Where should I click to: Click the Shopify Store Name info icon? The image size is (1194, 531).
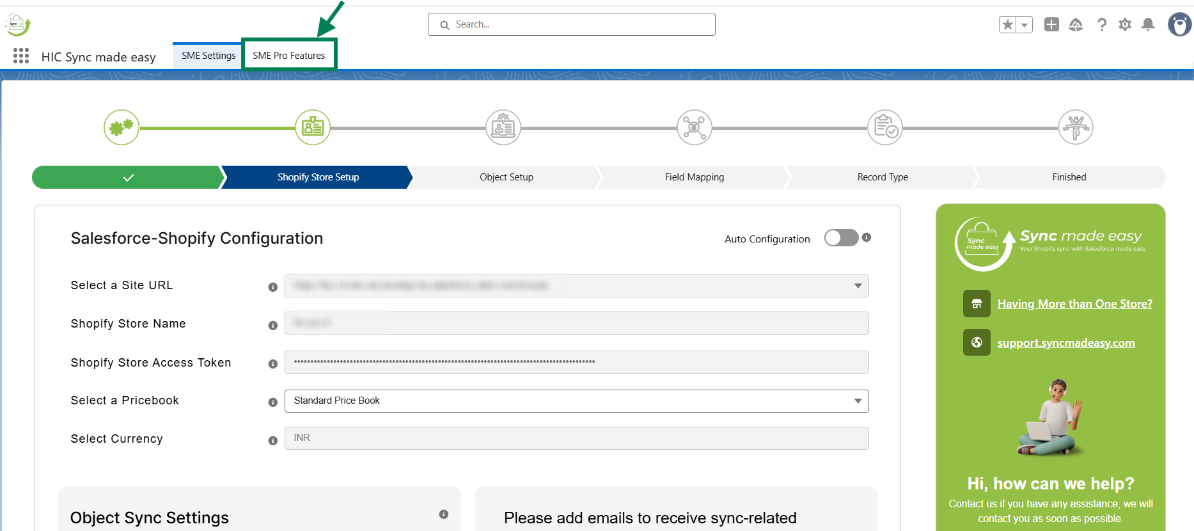pyautogui.click(x=273, y=325)
